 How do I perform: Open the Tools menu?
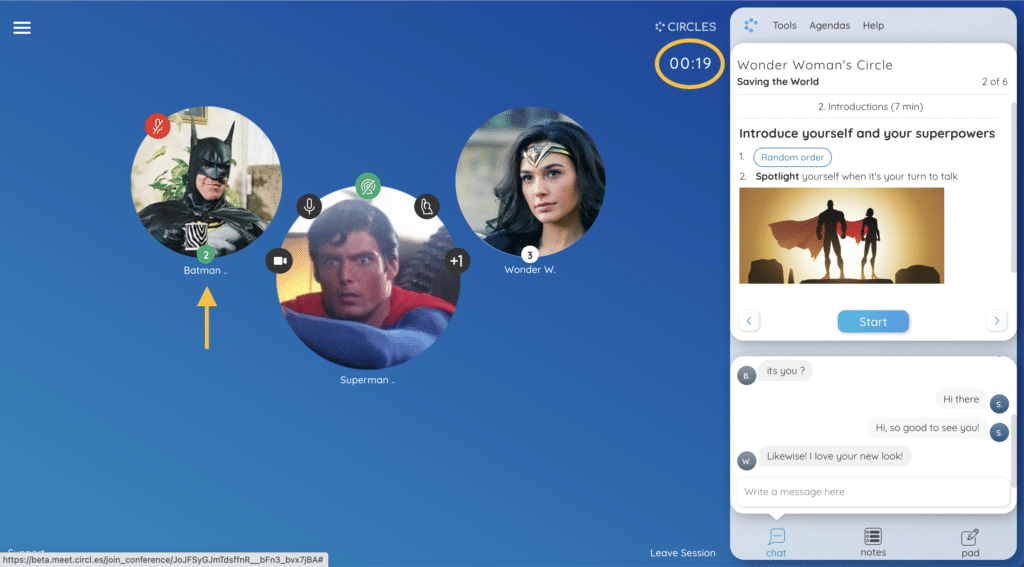pos(784,25)
